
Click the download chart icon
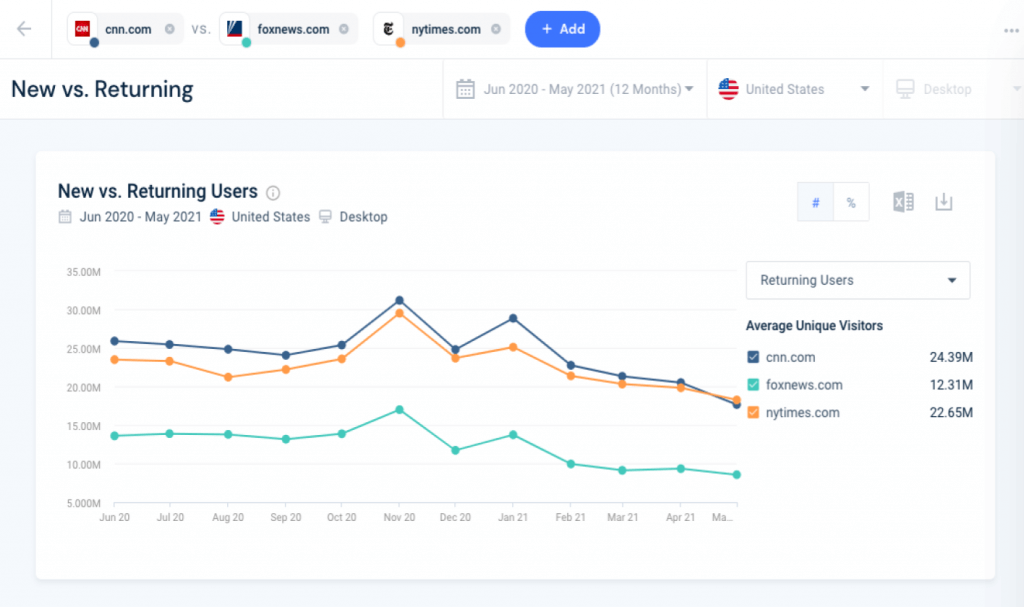tap(943, 201)
